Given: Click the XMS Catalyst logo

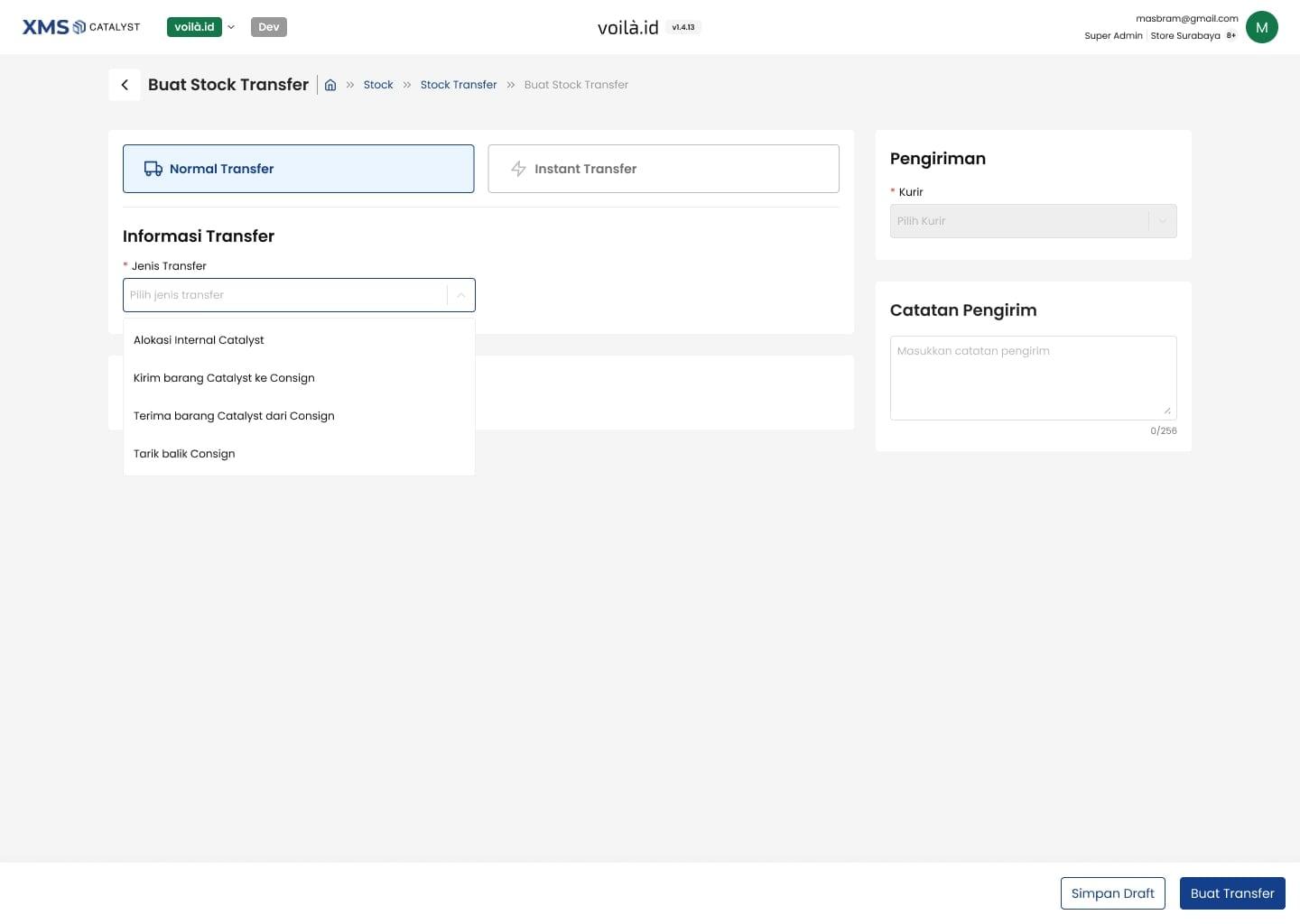Looking at the screenshot, I should tap(81, 27).
